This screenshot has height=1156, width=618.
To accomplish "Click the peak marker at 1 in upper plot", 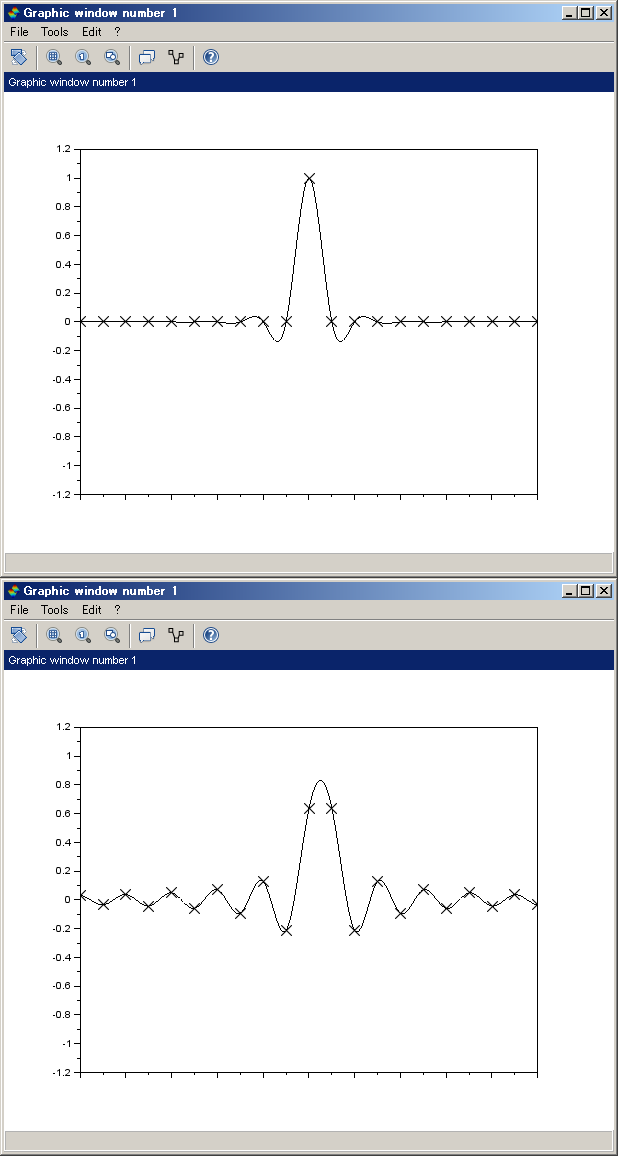I will point(309,178).
